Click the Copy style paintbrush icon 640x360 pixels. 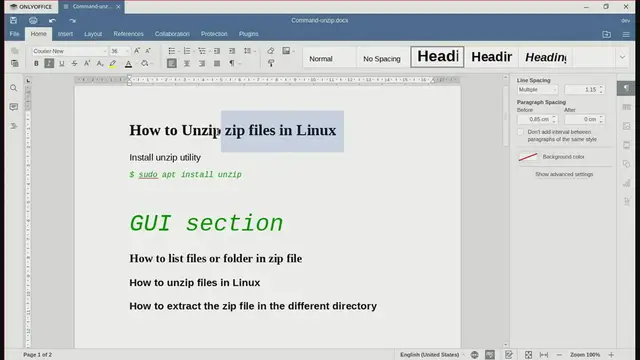click(x=271, y=63)
